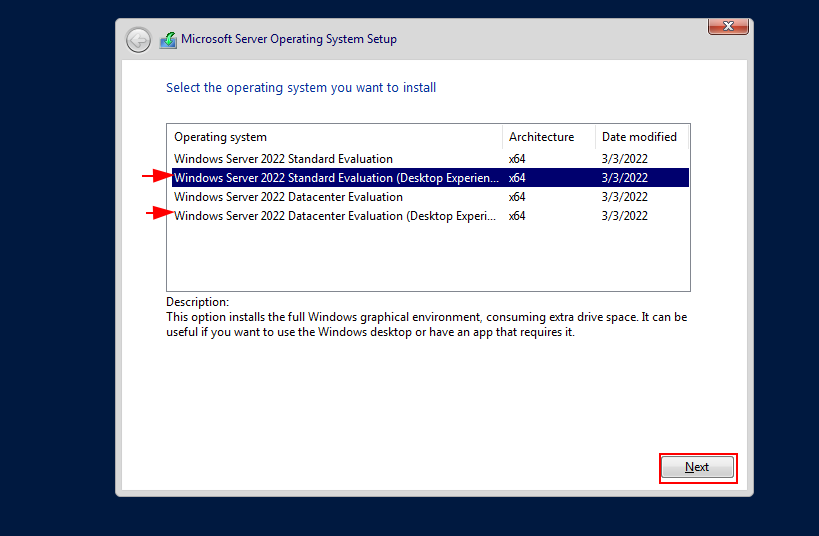
Task: Click the Next button
Action: click(697, 467)
